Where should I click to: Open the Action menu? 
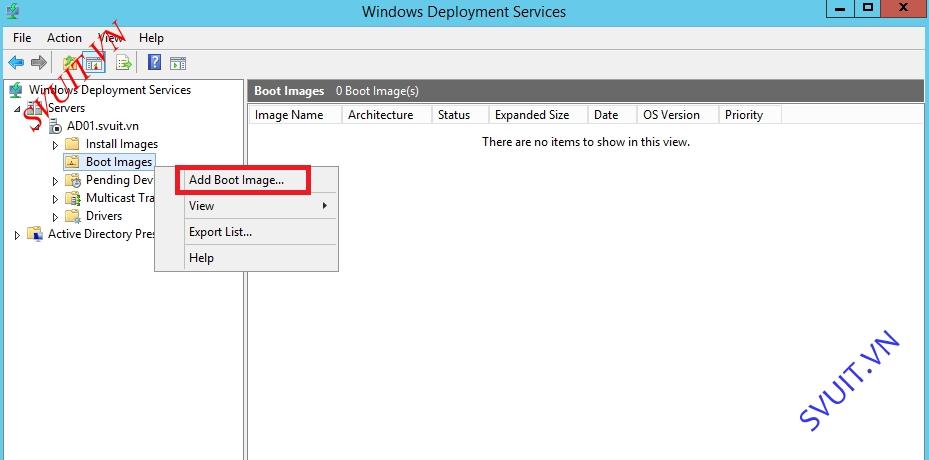point(65,38)
